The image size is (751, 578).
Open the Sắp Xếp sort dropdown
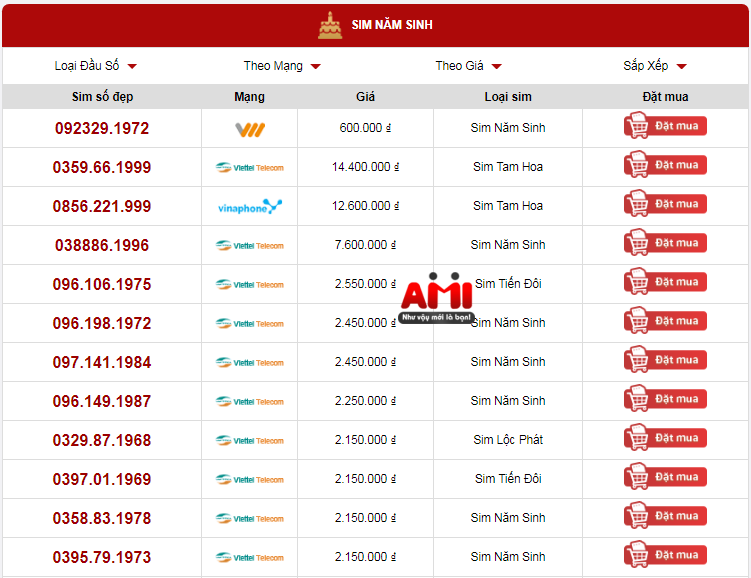[x=655, y=66]
